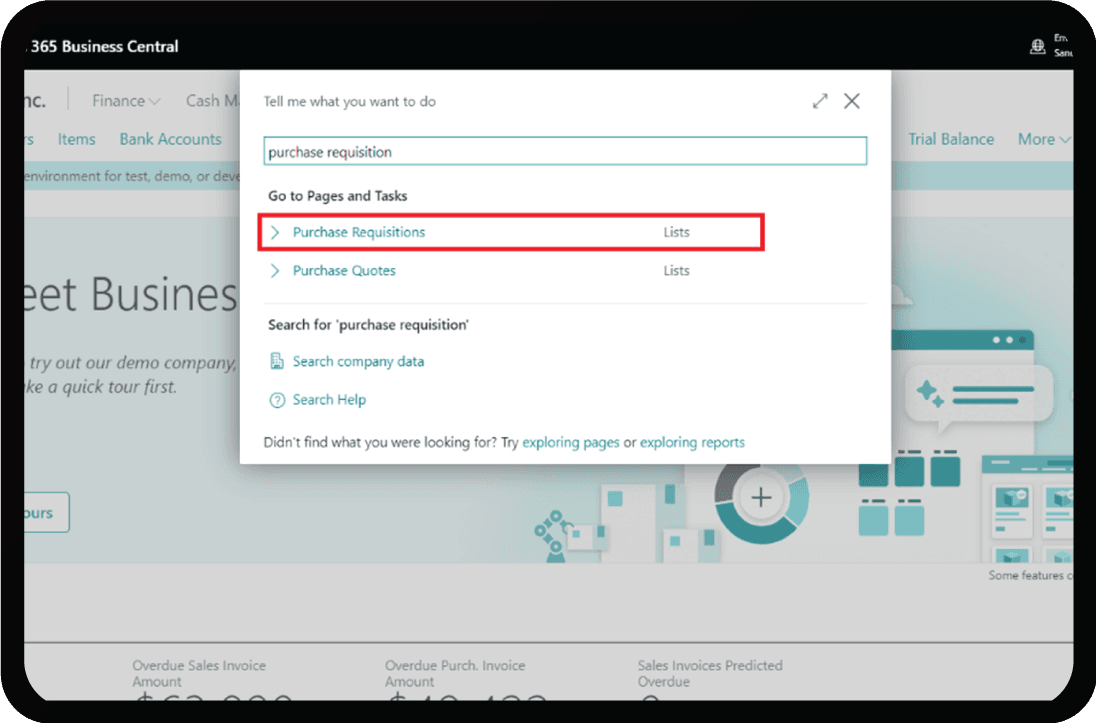Close the Tell me dialog

coord(851,100)
